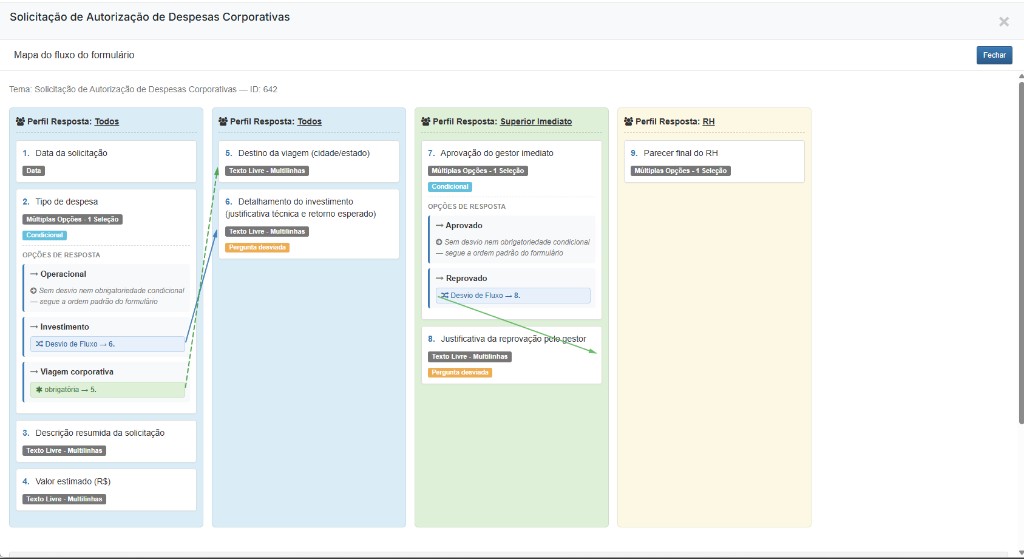This screenshot has height=559, width=1024.
Task: Click the Mapa do fluxo do formulário heading
Action: pos(74,55)
